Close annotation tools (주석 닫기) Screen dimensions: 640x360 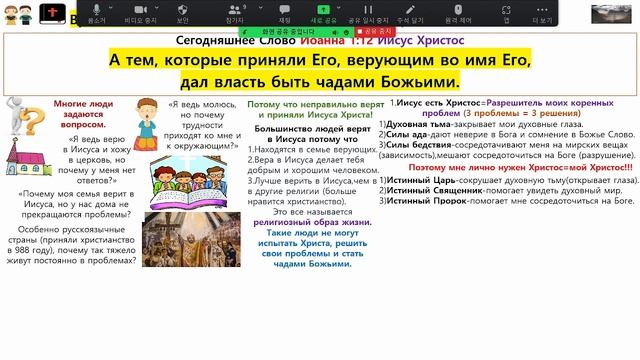pos(410,13)
